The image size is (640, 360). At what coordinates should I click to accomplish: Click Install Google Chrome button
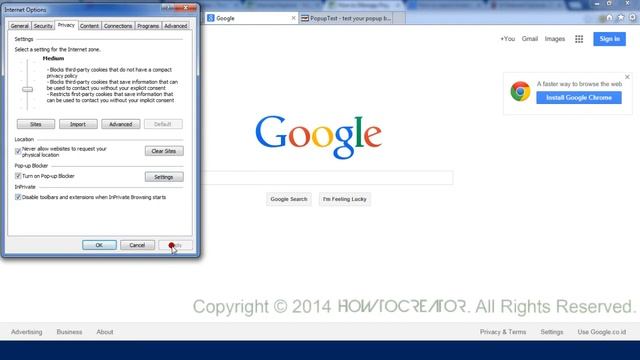pyautogui.click(x=579, y=98)
